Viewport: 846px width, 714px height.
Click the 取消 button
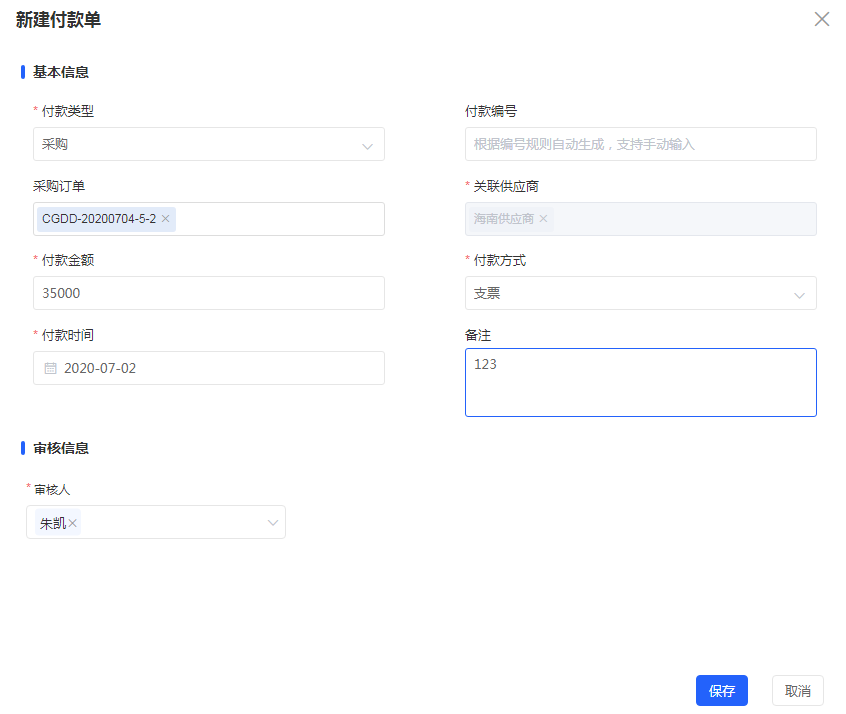pos(797,690)
